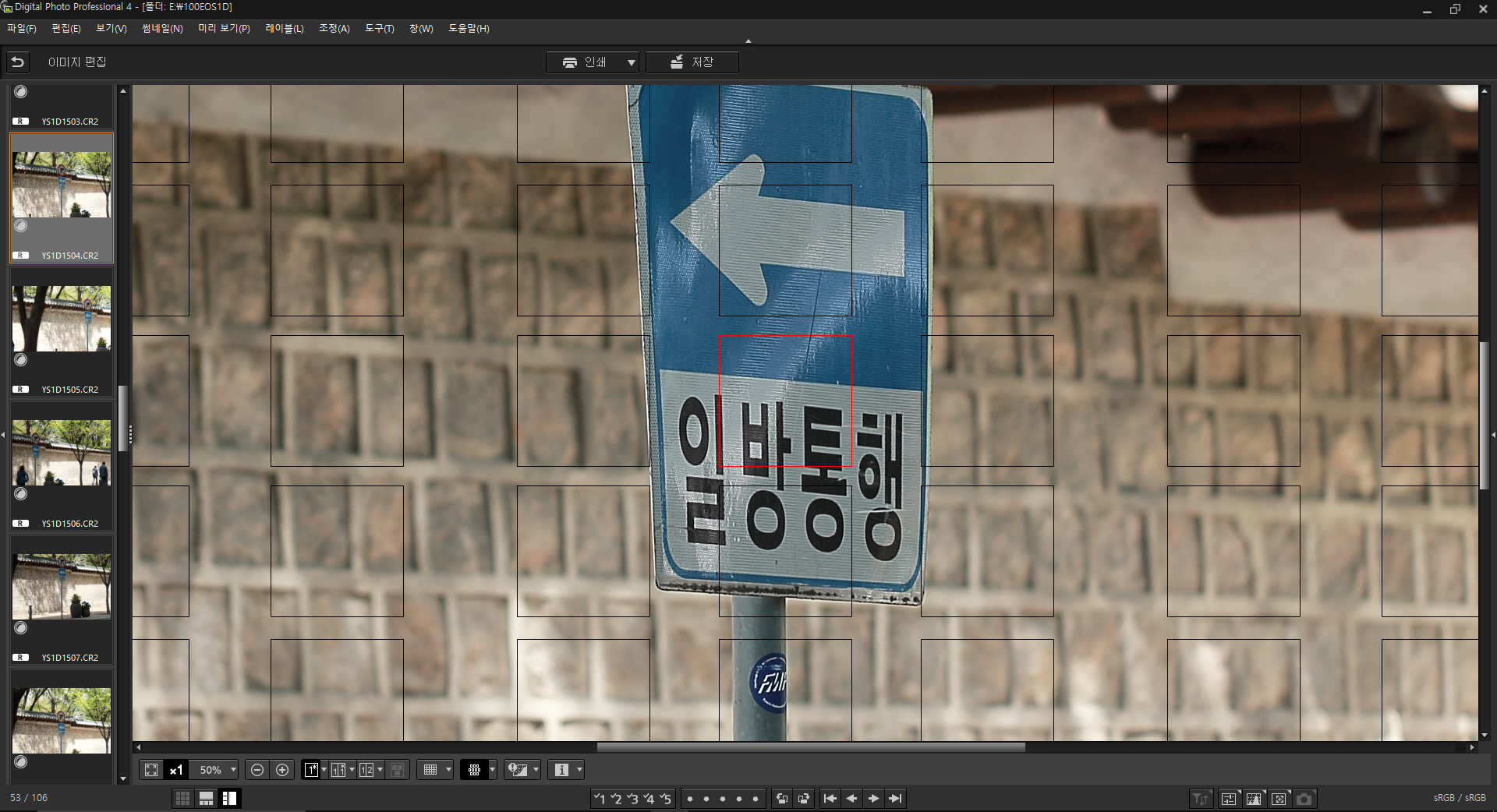Toggle grid line display
Screen dimensions: 1497x812
[x=430, y=770]
